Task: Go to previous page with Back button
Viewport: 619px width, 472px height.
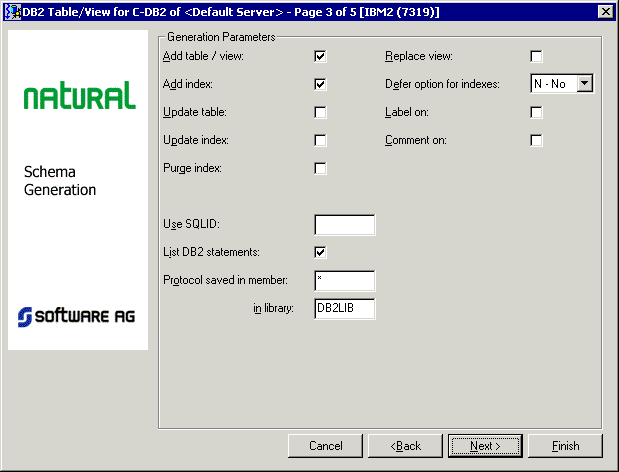Action: tap(405, 445)
